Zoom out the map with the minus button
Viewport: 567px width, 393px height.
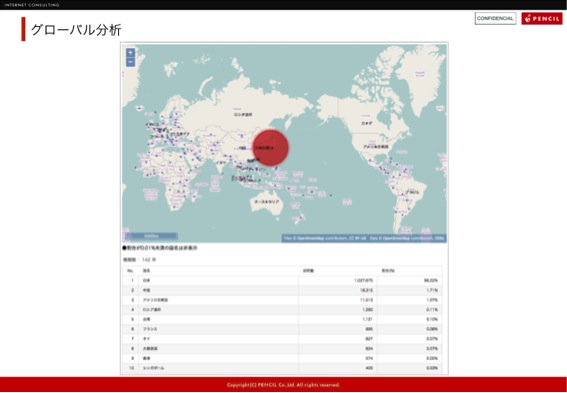(130, 62)
